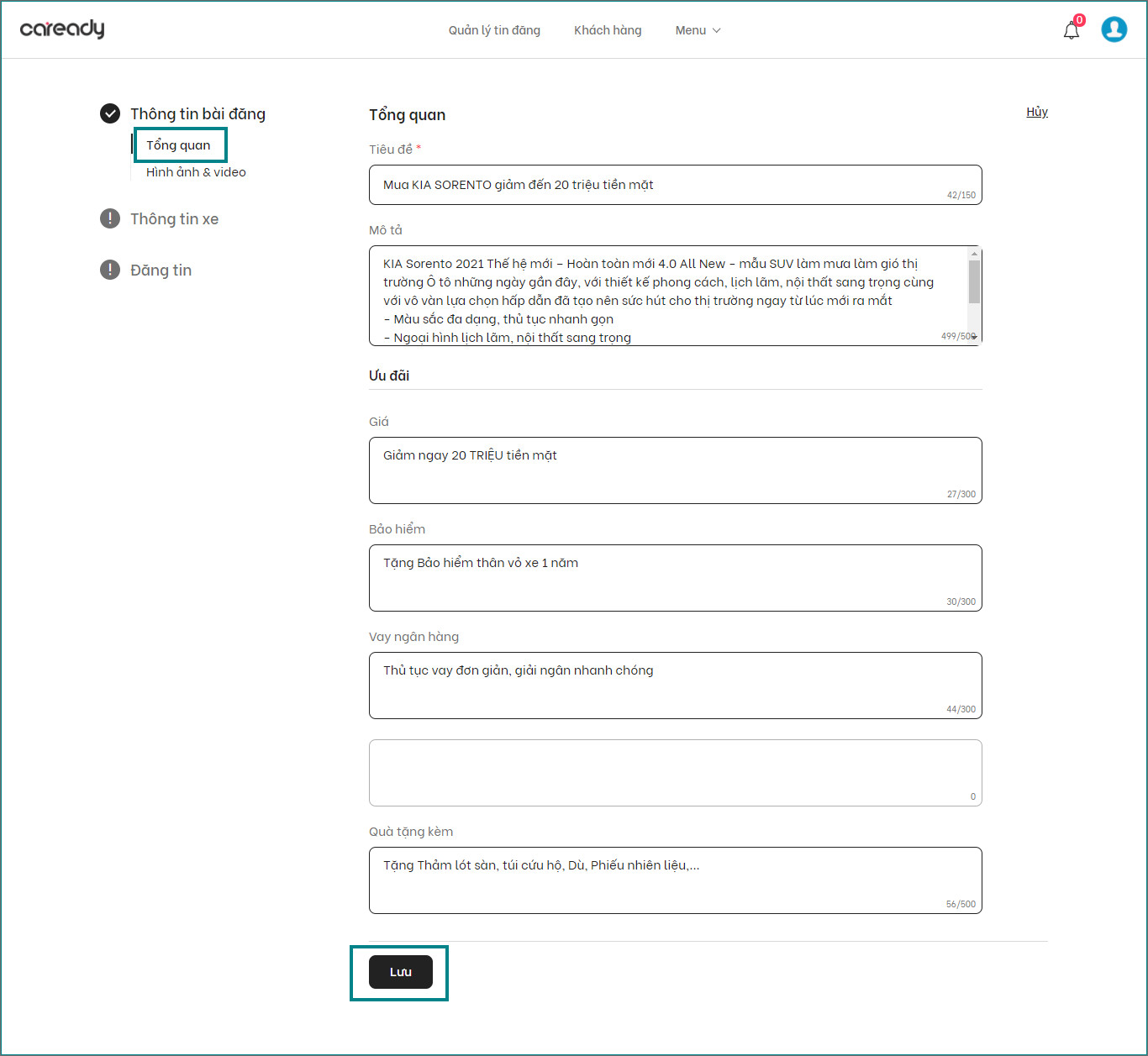Click the Quà tặng kèm text box
This screenshot has width=1148, height=1056.
(x=676, y=880)
